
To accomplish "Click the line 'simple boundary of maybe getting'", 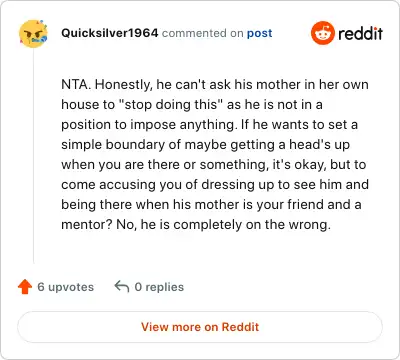I will [205, 145].
